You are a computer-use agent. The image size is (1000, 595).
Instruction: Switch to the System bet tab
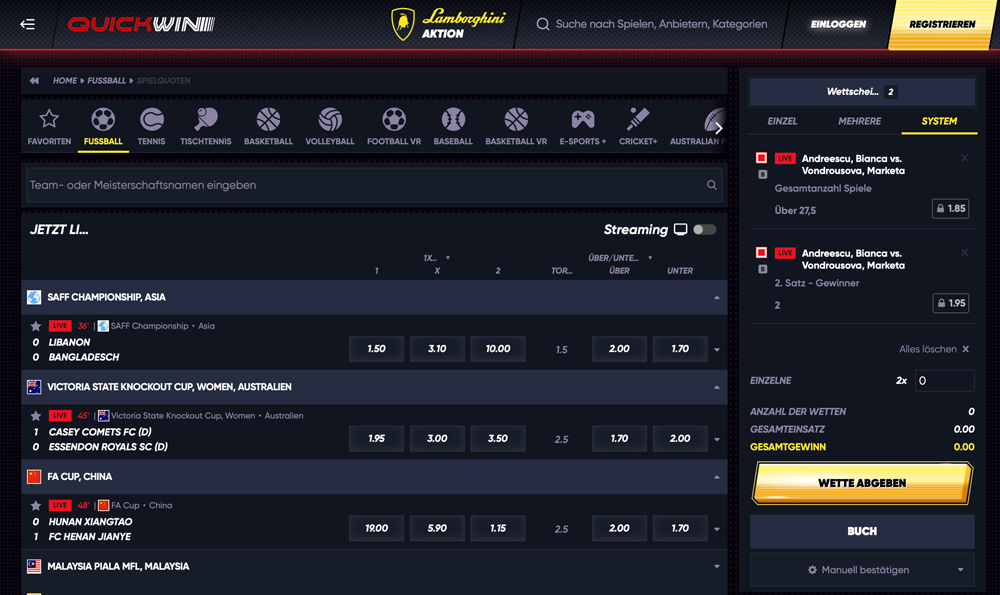coord(939,121)
